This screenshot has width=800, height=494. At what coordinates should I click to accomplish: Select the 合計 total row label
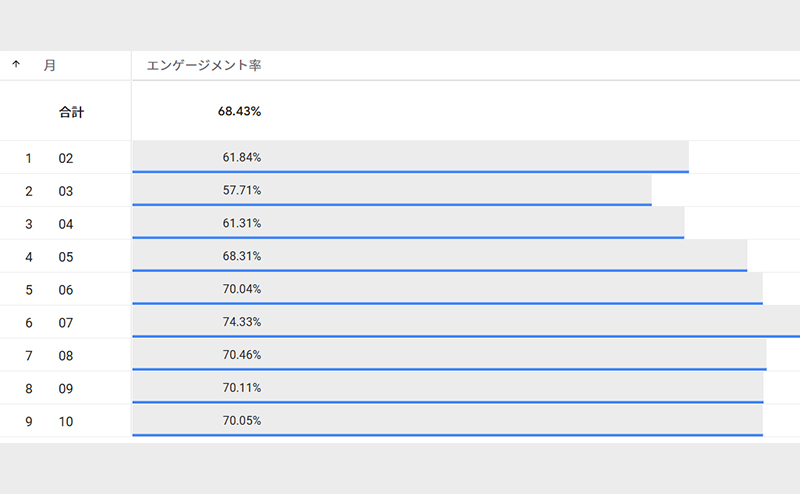[x=71, y=112]
